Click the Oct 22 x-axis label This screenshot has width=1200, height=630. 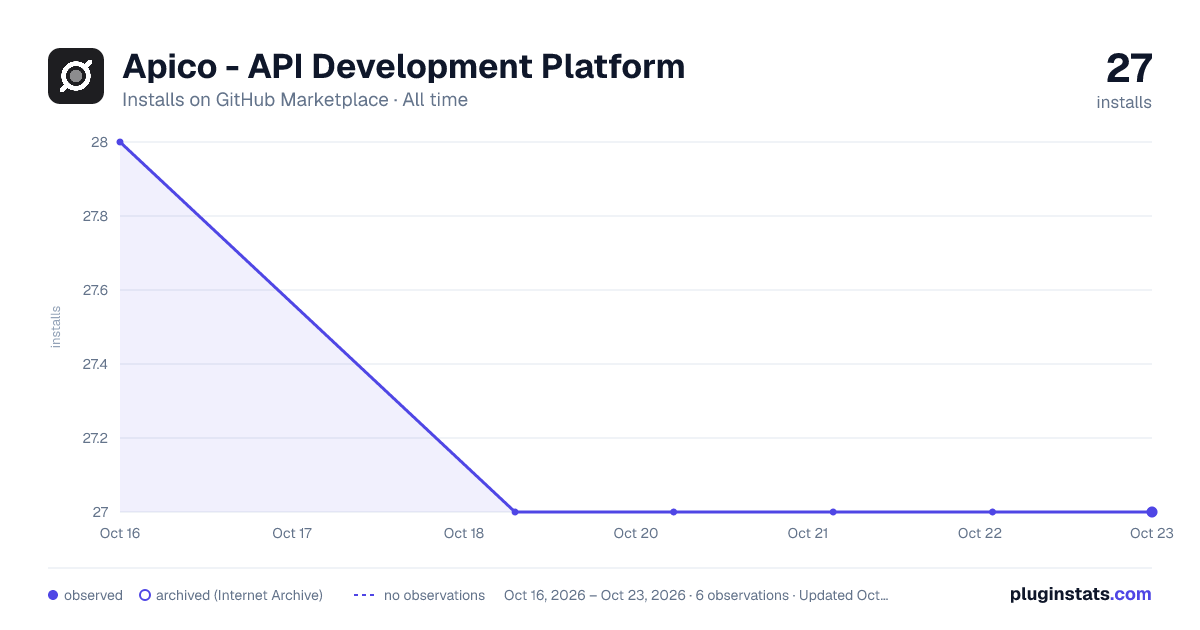pyautogui.click(x=980, y=533)
